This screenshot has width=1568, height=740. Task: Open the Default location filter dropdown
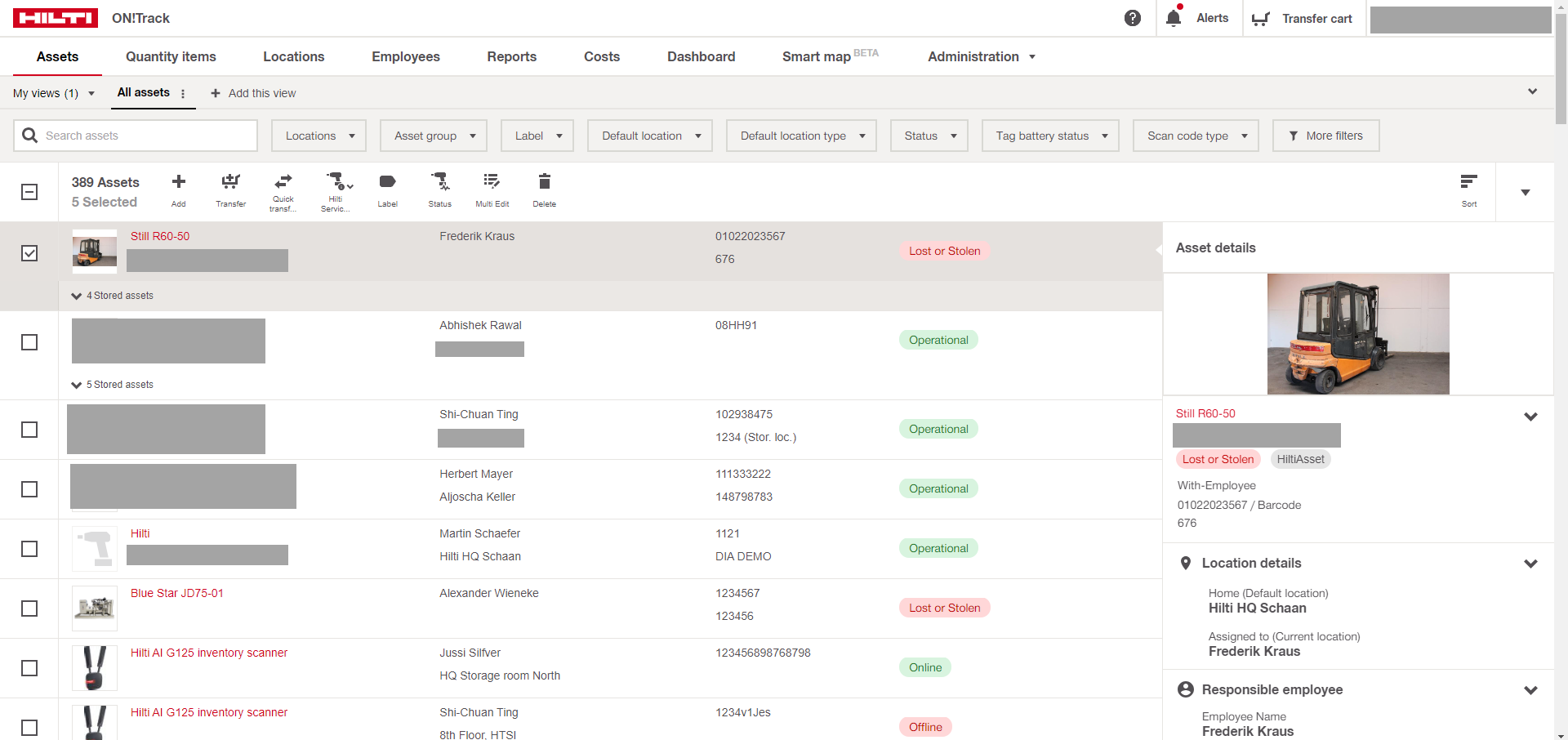point(650,136)
